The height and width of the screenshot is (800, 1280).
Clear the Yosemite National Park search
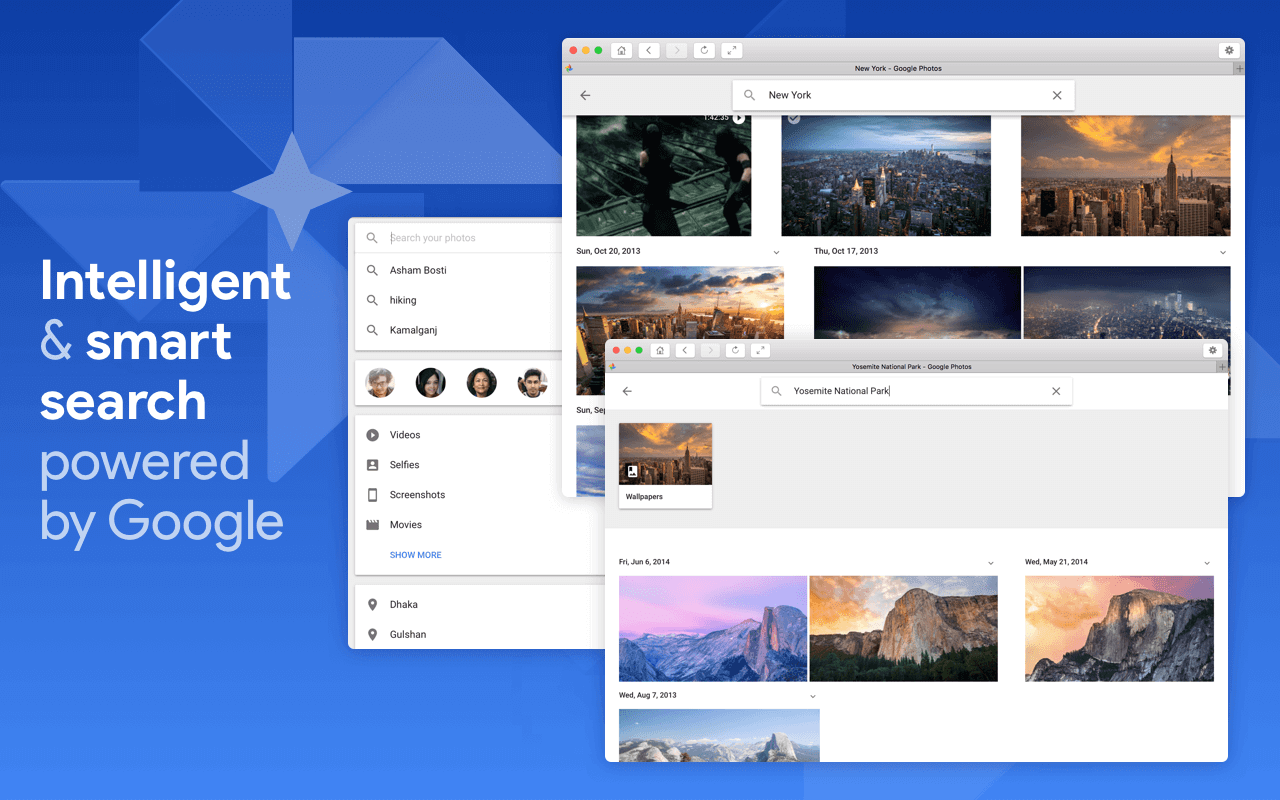coord(1056,391)
